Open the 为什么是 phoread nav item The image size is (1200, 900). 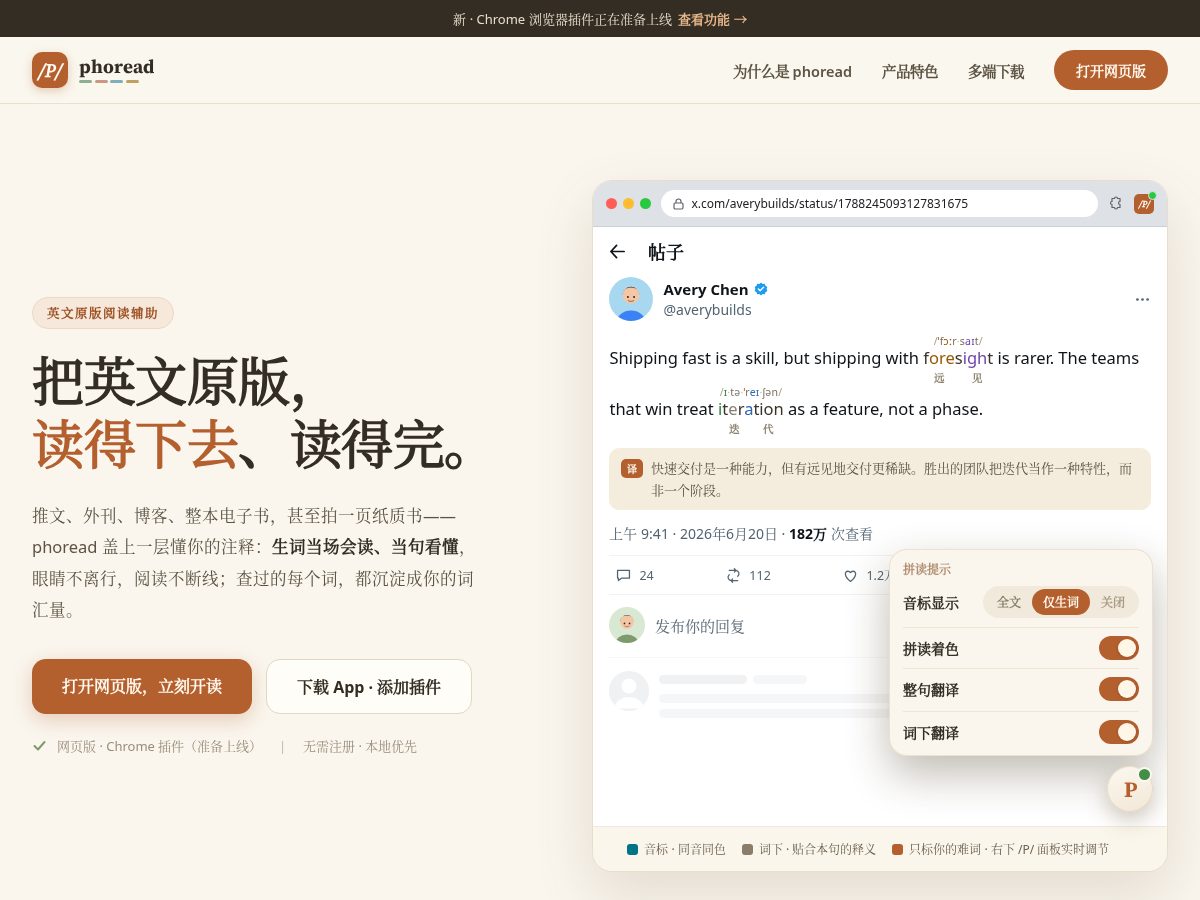[x=792, y=71]
